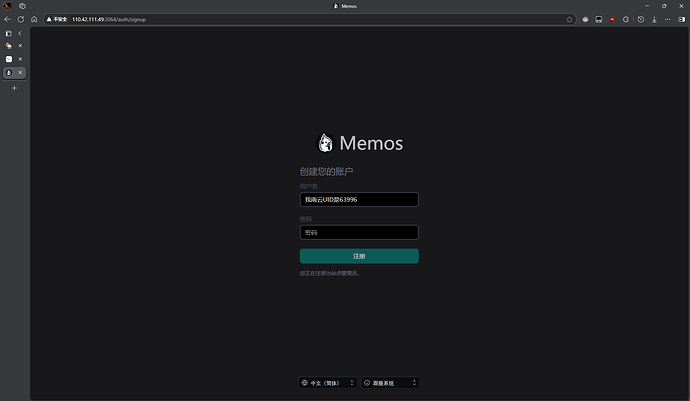Open a new tab with plus
690x401 pixels.
click(x=14, y=88)
